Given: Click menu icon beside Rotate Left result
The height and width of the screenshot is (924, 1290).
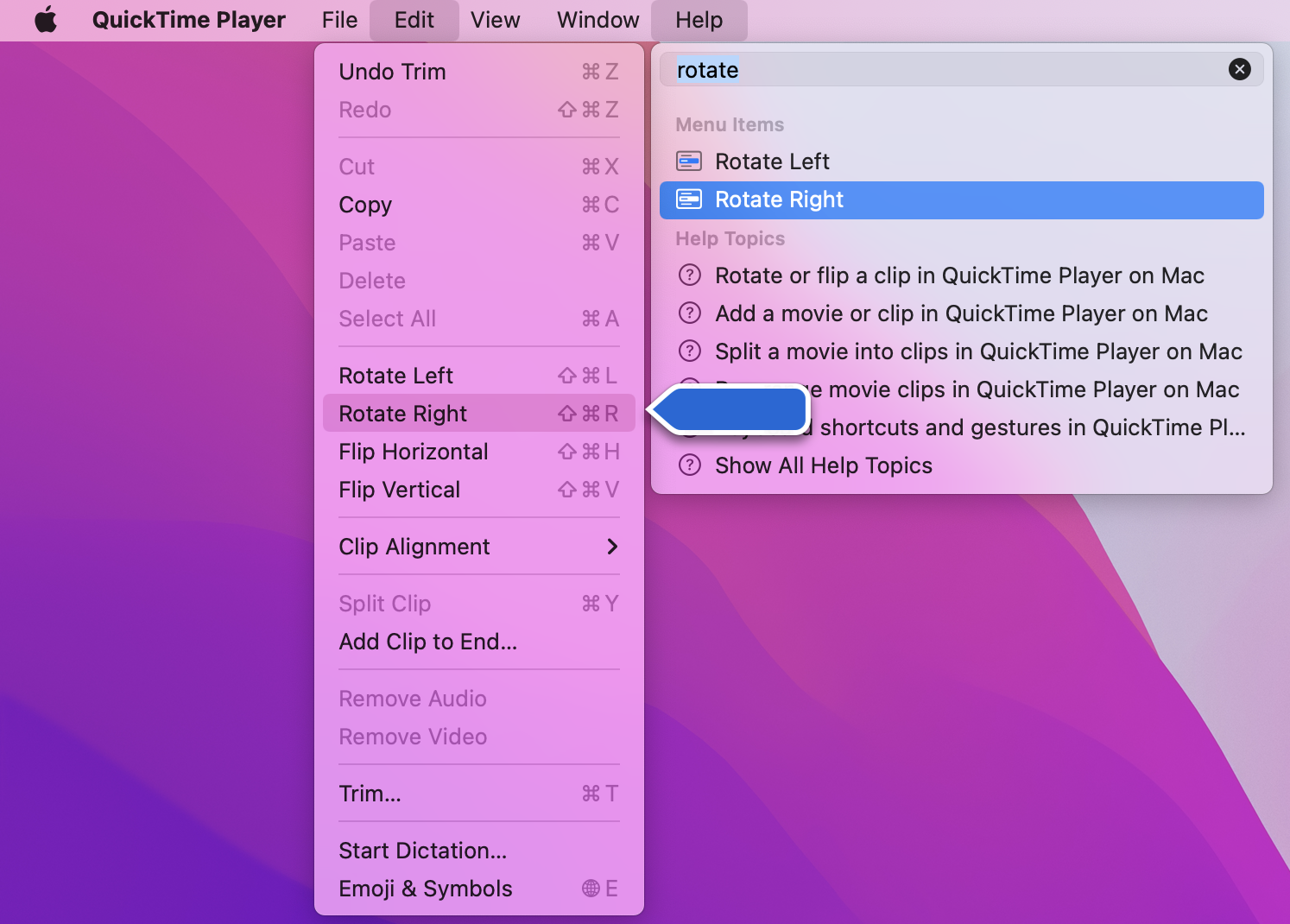Looking at the screenshot, I should tap(689, 161).
